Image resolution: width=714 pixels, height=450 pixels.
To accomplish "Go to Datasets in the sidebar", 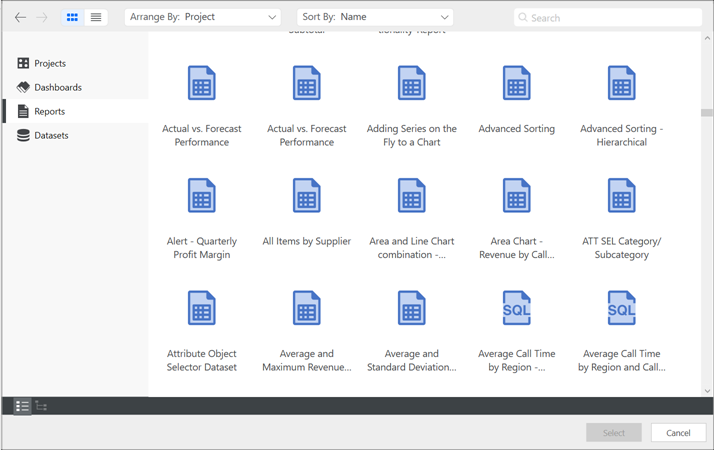I will [x=51, y=135].
